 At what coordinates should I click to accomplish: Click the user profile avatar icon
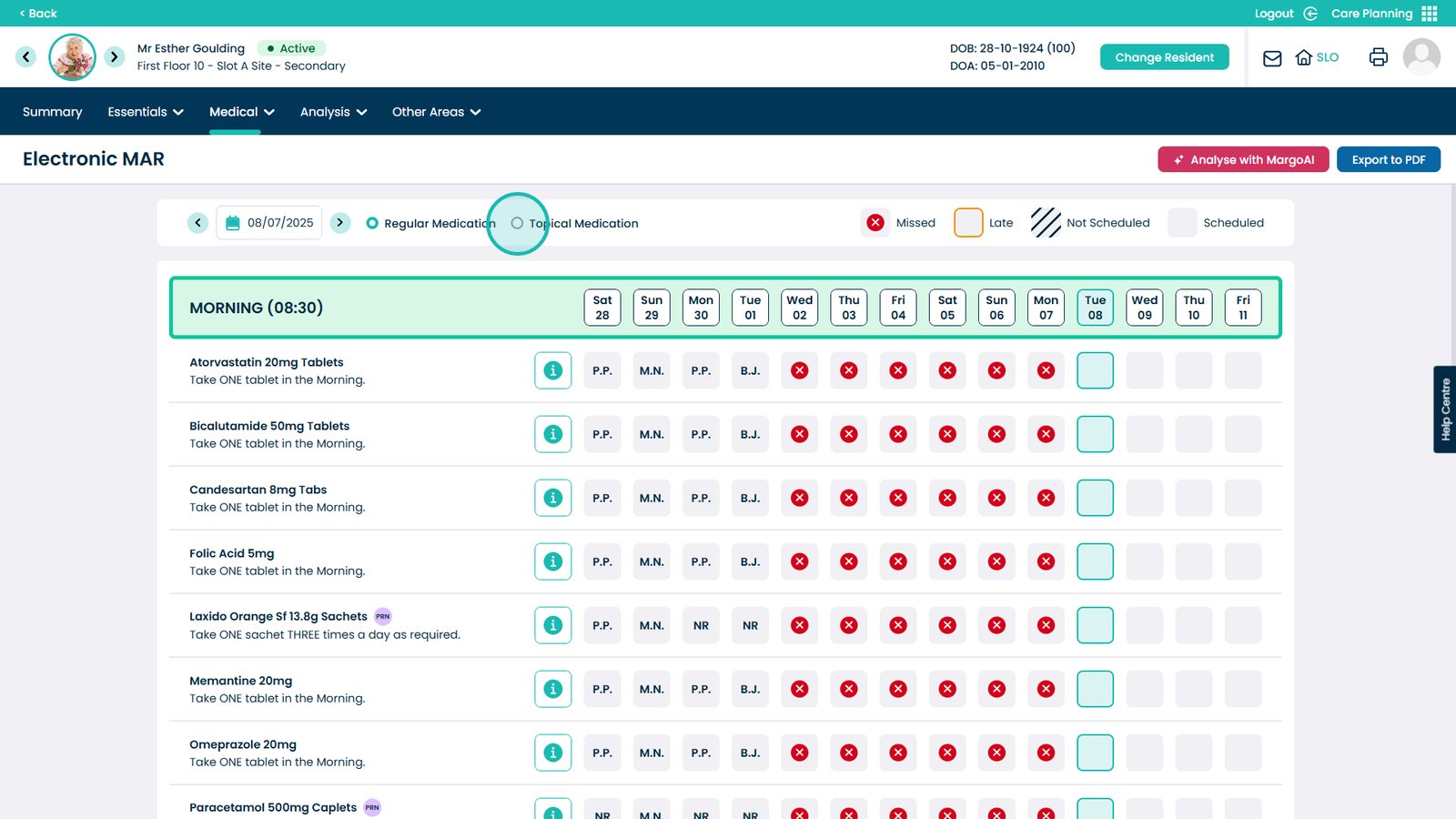[x=1421, y=57]
